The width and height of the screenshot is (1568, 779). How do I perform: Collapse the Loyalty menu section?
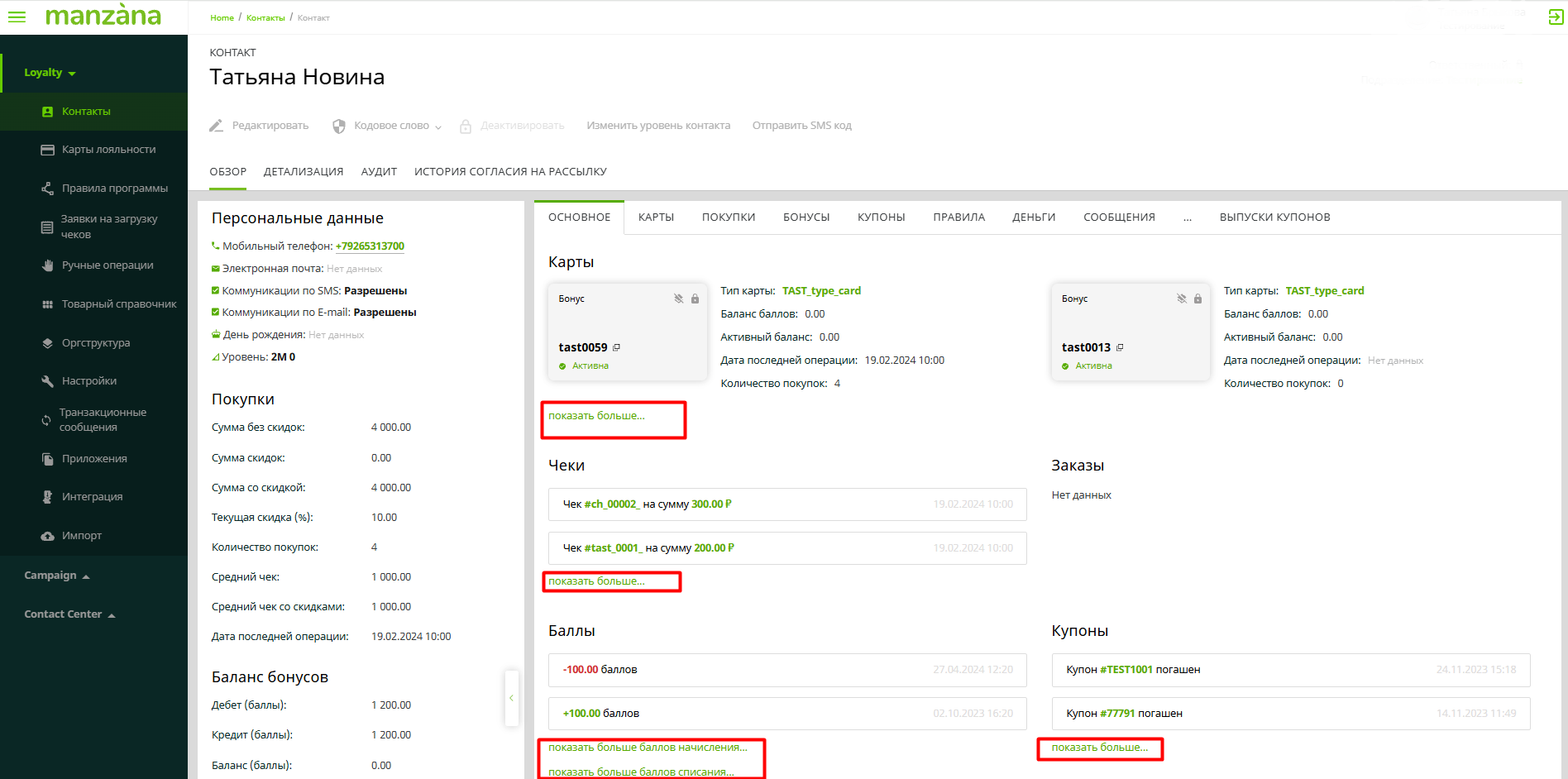[x=50, y=73]
